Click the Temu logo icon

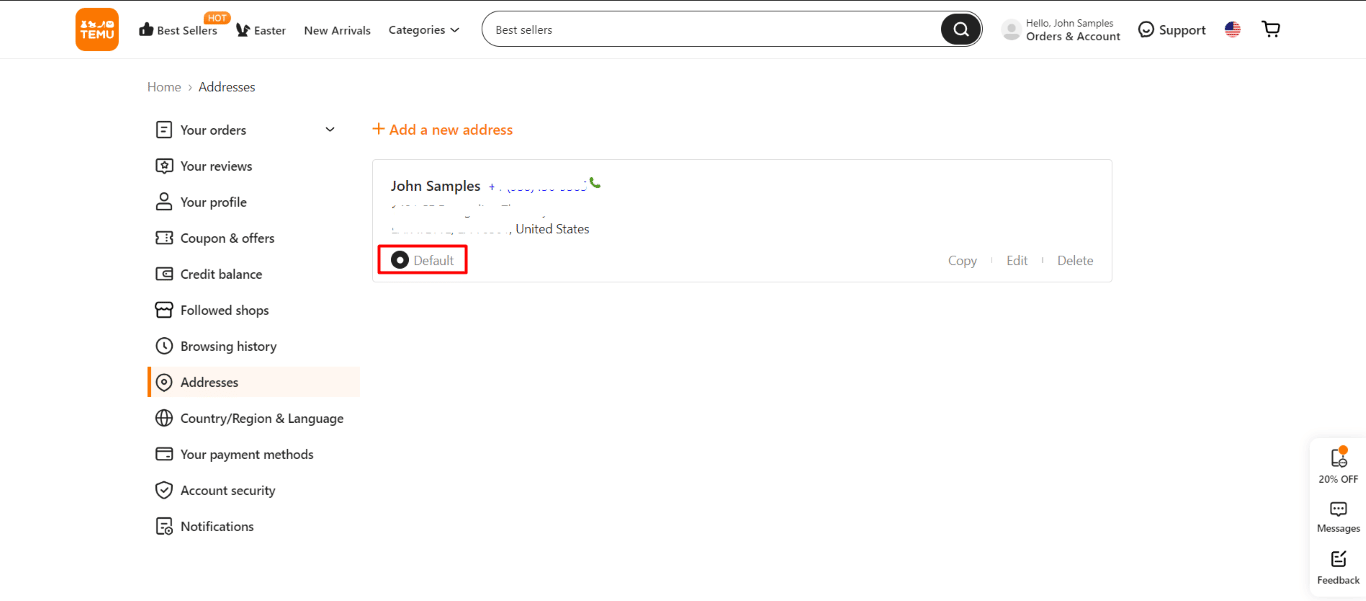point(97,30)
